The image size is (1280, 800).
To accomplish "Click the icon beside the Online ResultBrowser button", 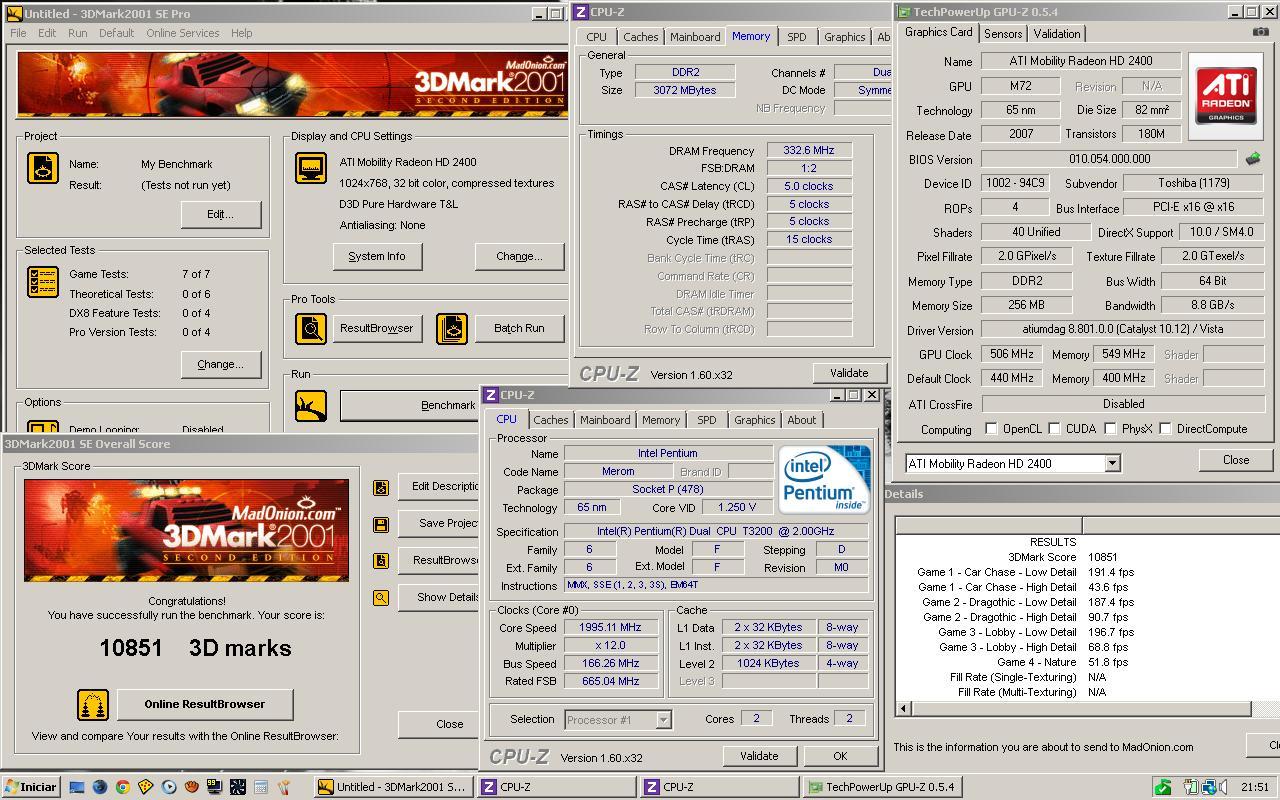I will [x=93, y=704].
